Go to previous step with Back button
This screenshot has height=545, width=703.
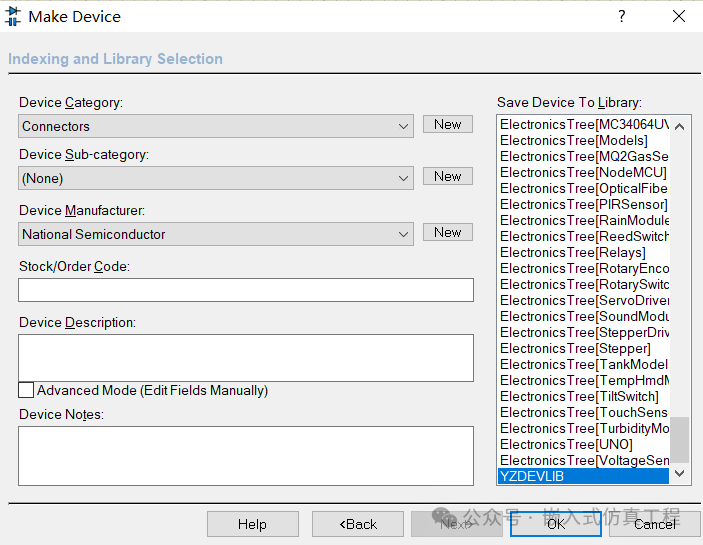pos(357,524)
